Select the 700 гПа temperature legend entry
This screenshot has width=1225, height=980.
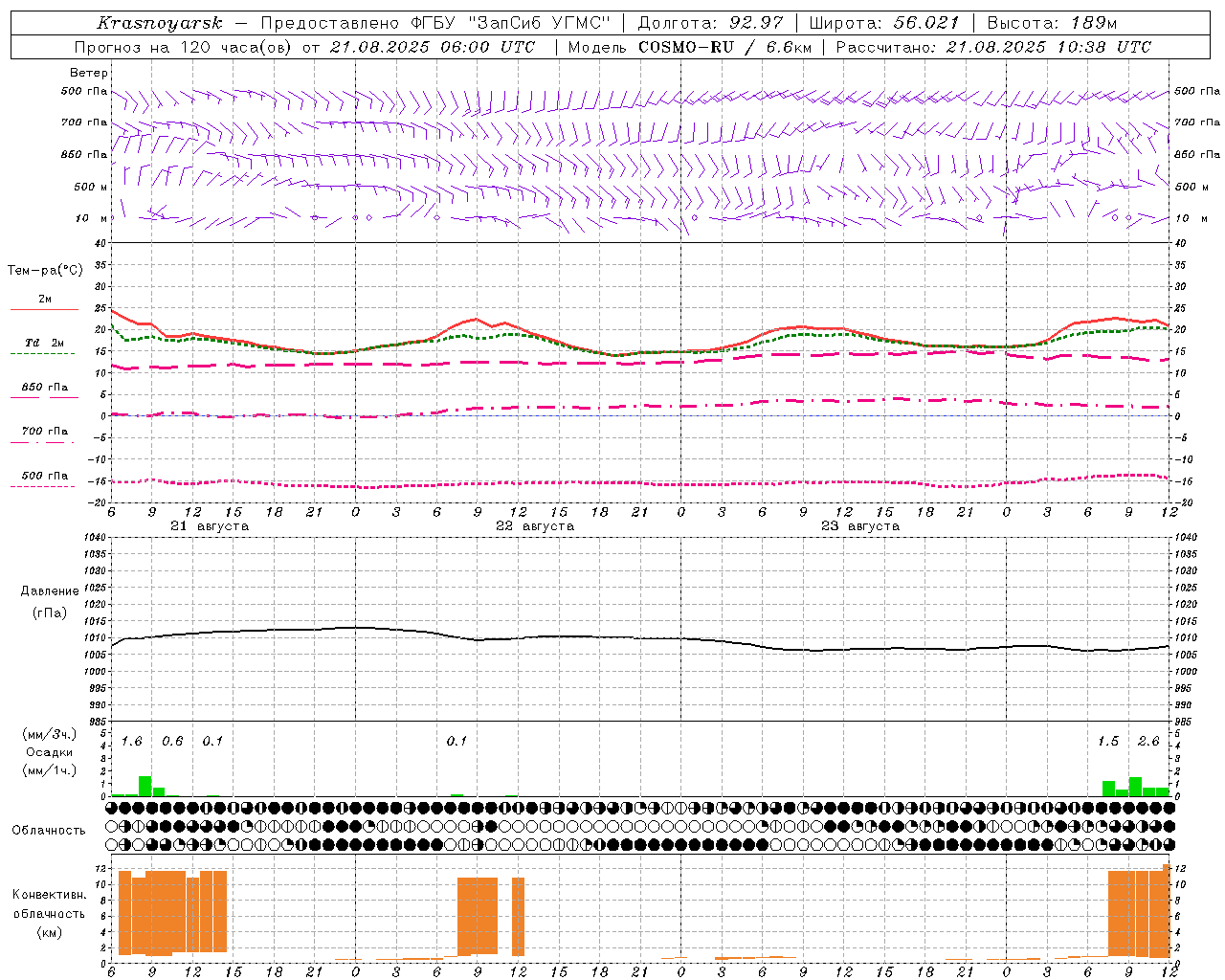coord(45,431)
